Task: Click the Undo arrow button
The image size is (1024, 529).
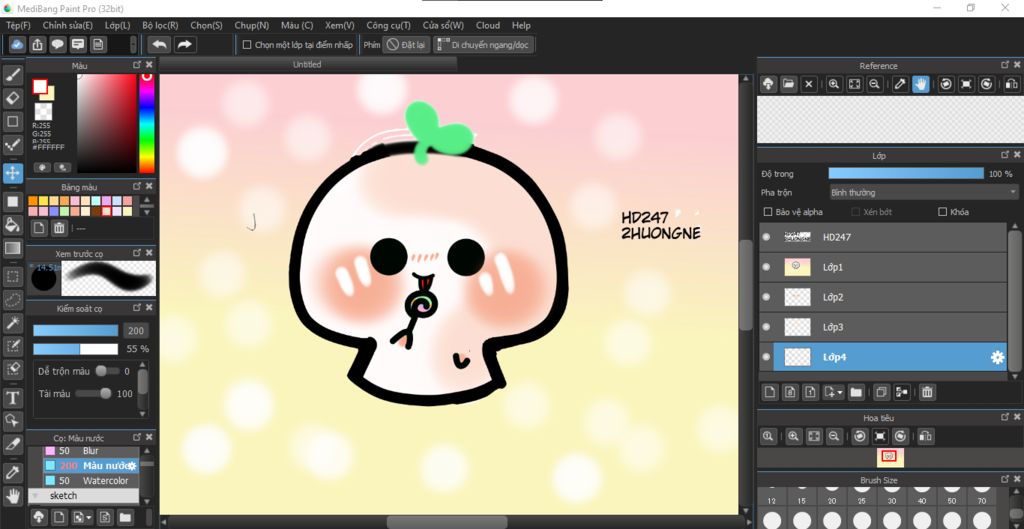Action: pyautogui.click(x=159, y=44)
